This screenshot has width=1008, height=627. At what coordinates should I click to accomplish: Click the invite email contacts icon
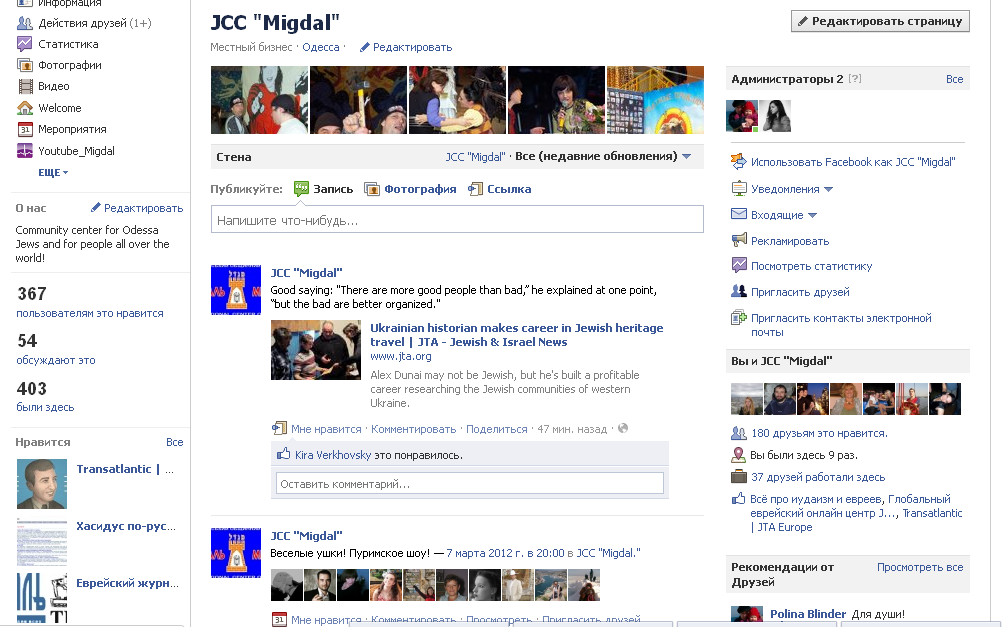click(x=739, y=317)
